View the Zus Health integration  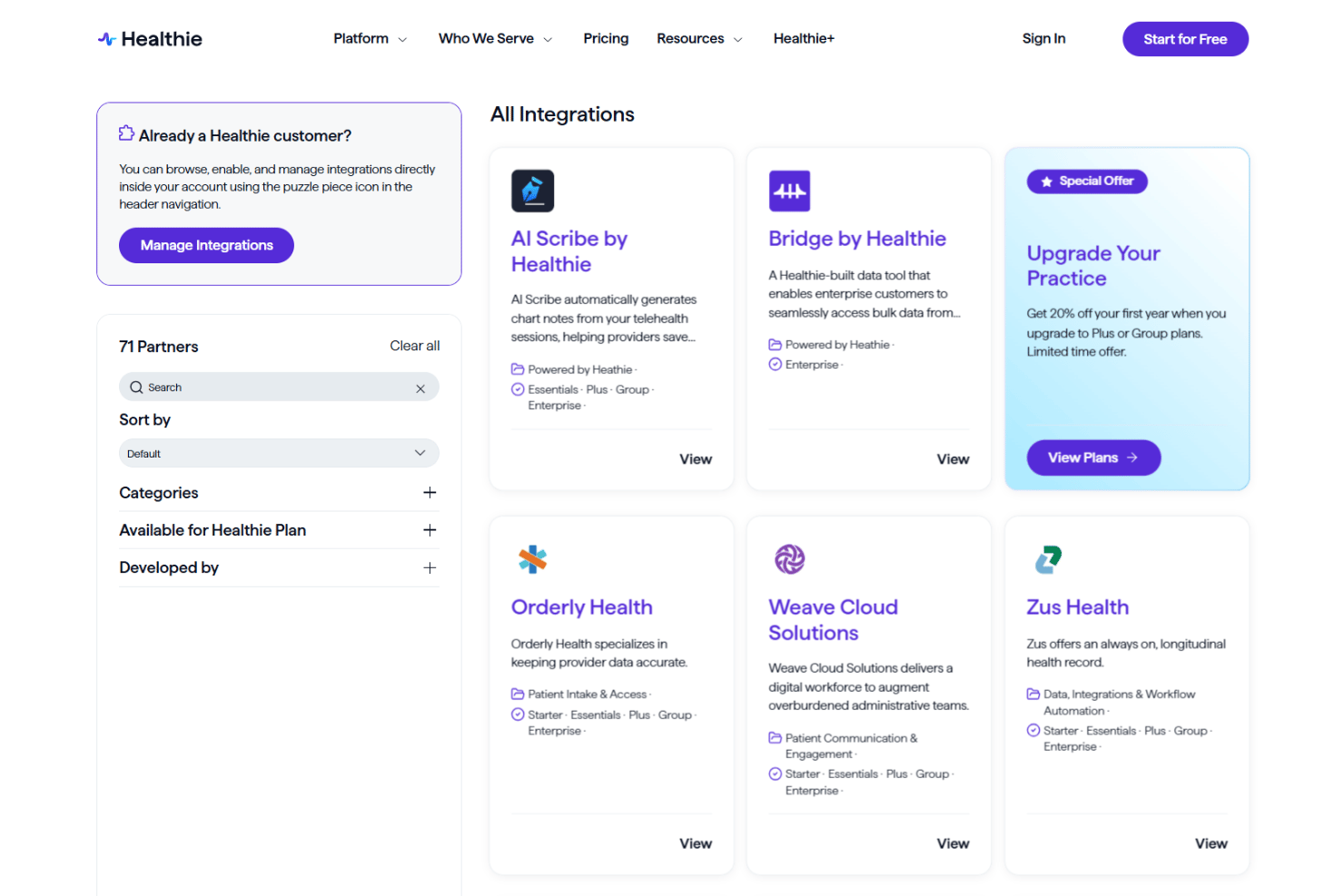(1211, 843)
